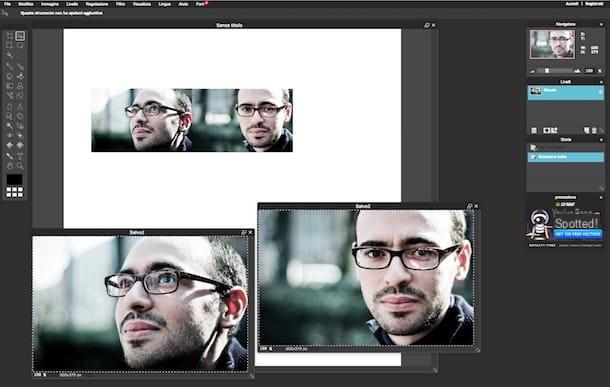Click the Accedi link
610x387 pixels.
coord(572,4)
